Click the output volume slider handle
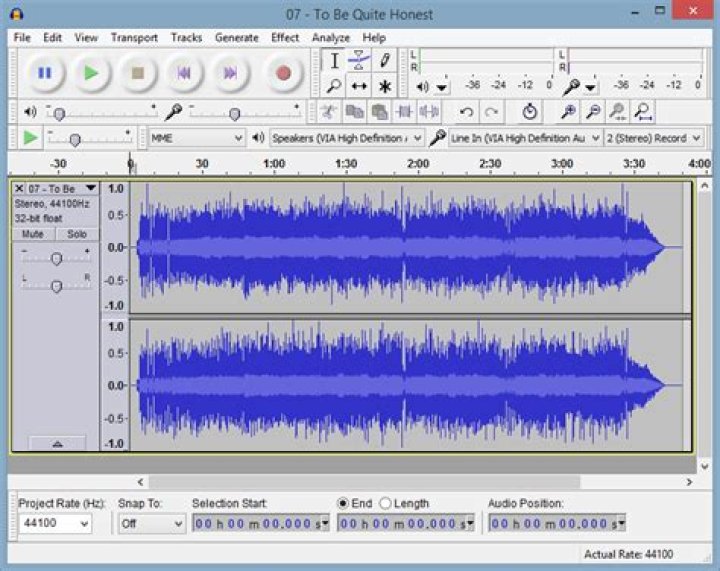 coord(59,113)
